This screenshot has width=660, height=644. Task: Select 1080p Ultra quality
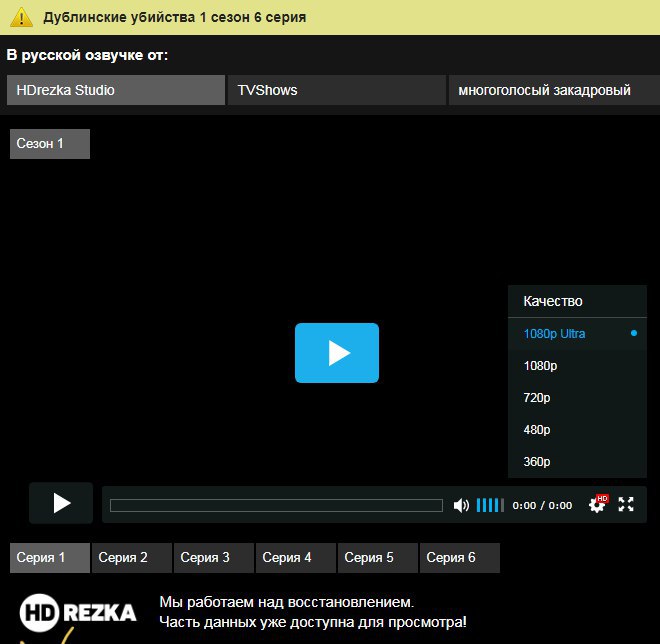(577, 334)
